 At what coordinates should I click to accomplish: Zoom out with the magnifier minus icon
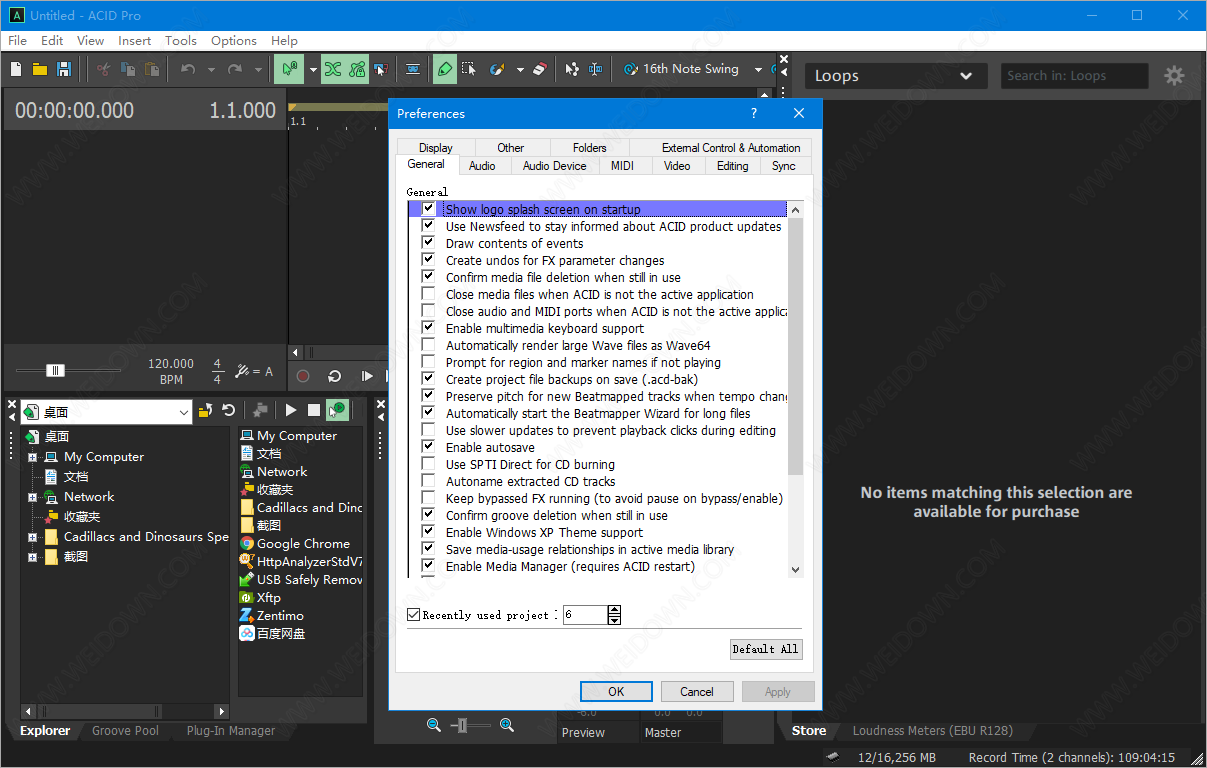click(x=434, y=725)
